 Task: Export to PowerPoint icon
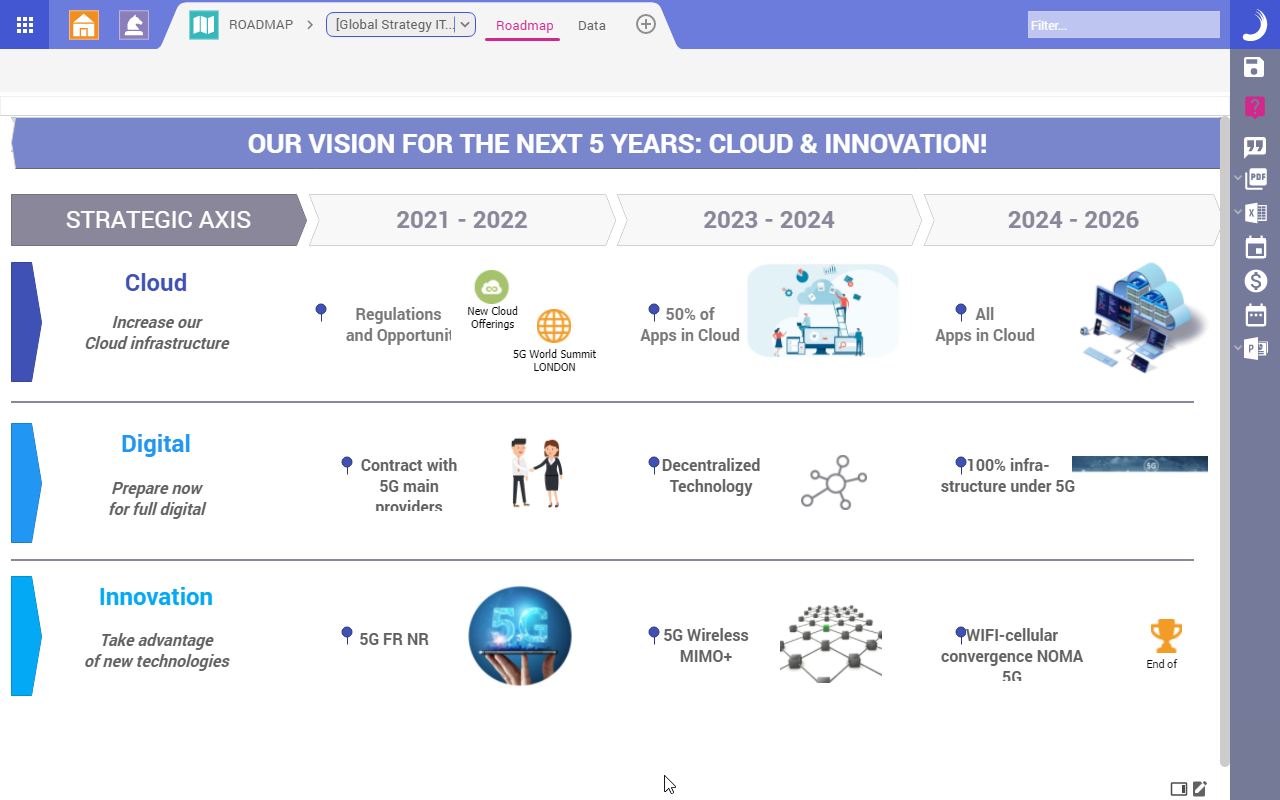coord(1256,349)
